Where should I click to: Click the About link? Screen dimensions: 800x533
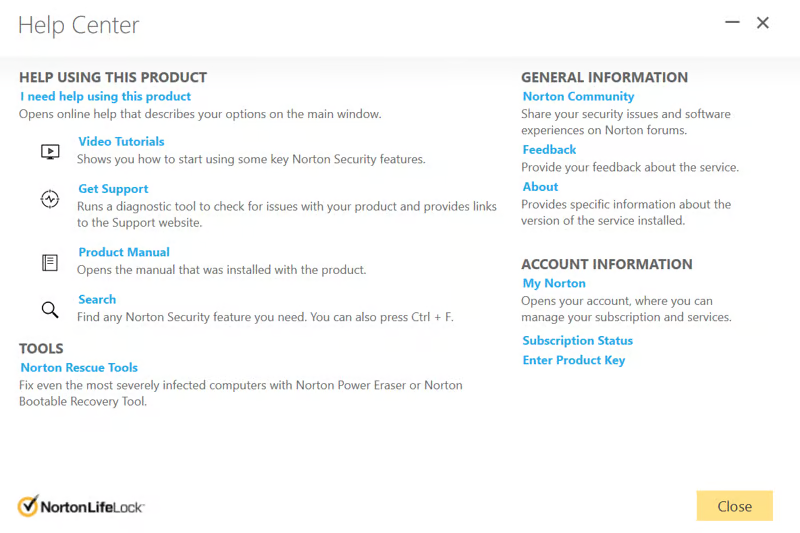click(x=540, y=186)
